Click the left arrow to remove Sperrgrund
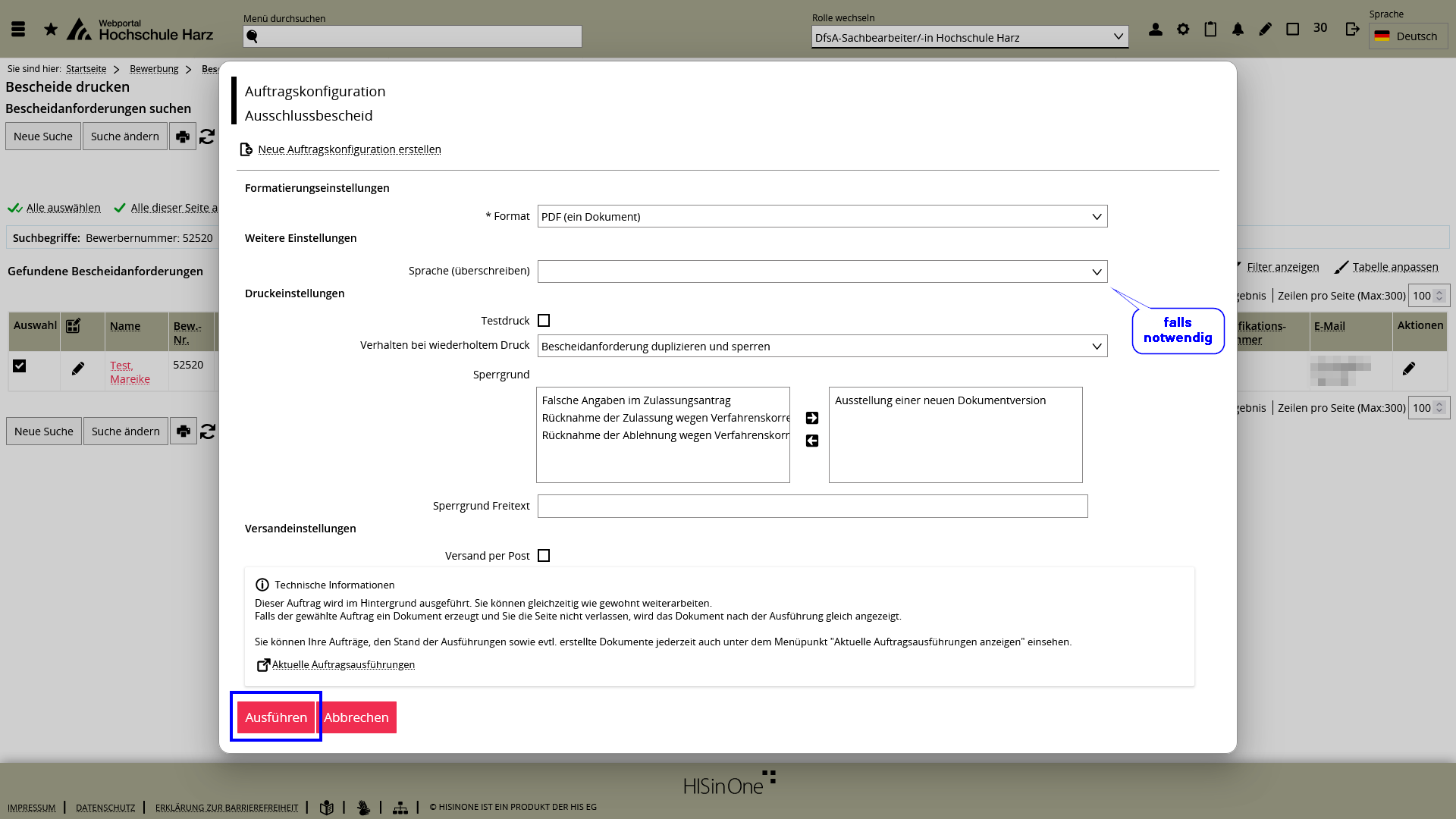The width and height of the screenshot is (1456, 819). pyautogui.click(x=811, y=441)
